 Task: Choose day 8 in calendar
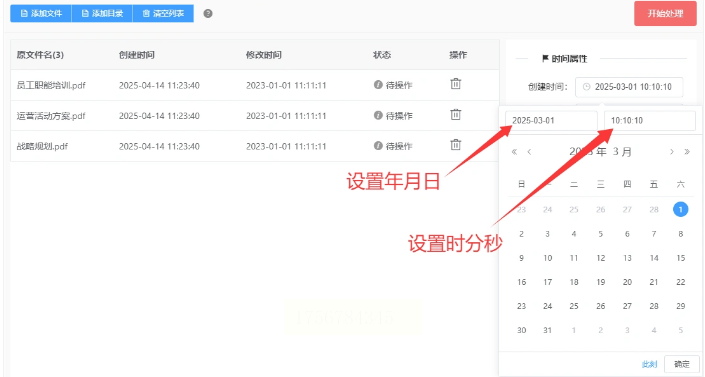680,234
